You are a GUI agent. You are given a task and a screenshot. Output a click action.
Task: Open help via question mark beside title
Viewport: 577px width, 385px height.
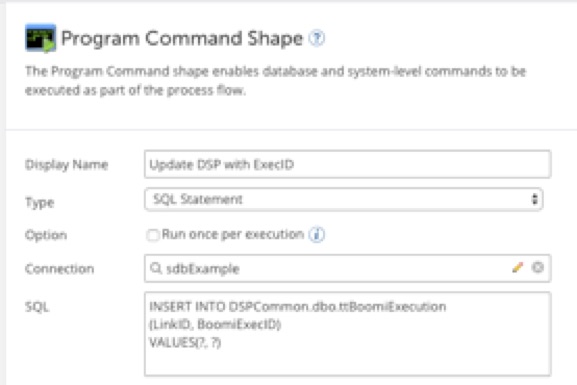pyautogui.click(x=316, y=38)
